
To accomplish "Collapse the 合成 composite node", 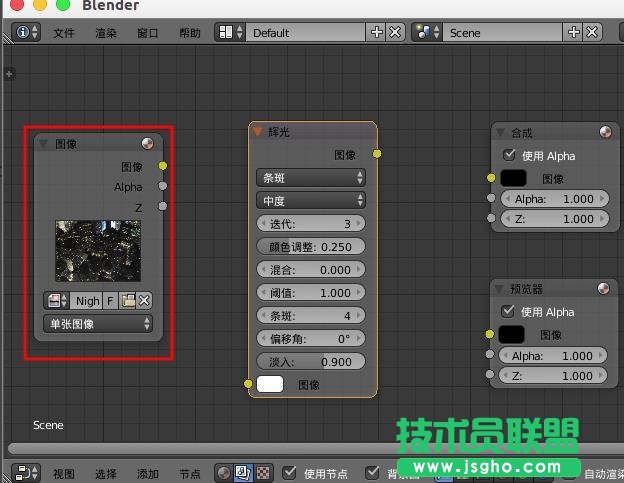I will 501,132.
